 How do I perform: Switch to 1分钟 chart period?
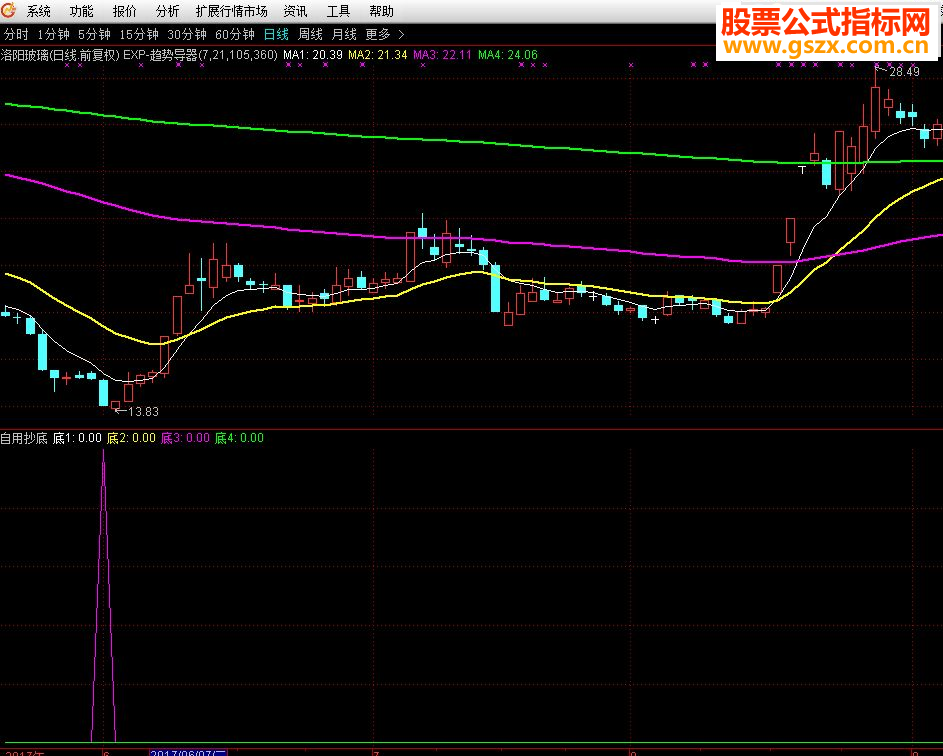pos(54,35)
